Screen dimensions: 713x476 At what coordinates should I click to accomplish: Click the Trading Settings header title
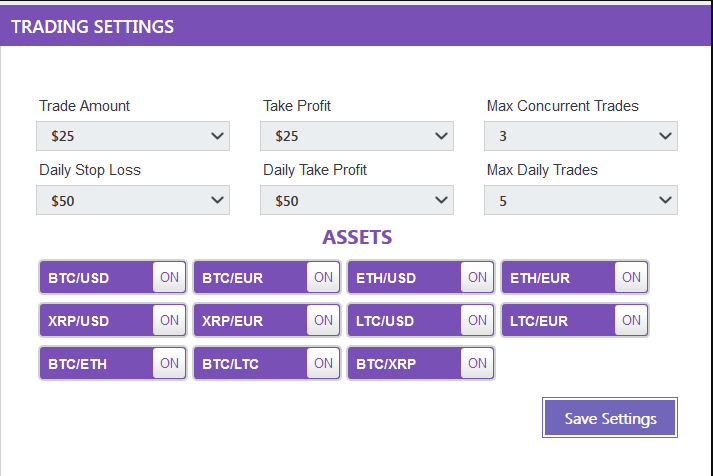92,27
